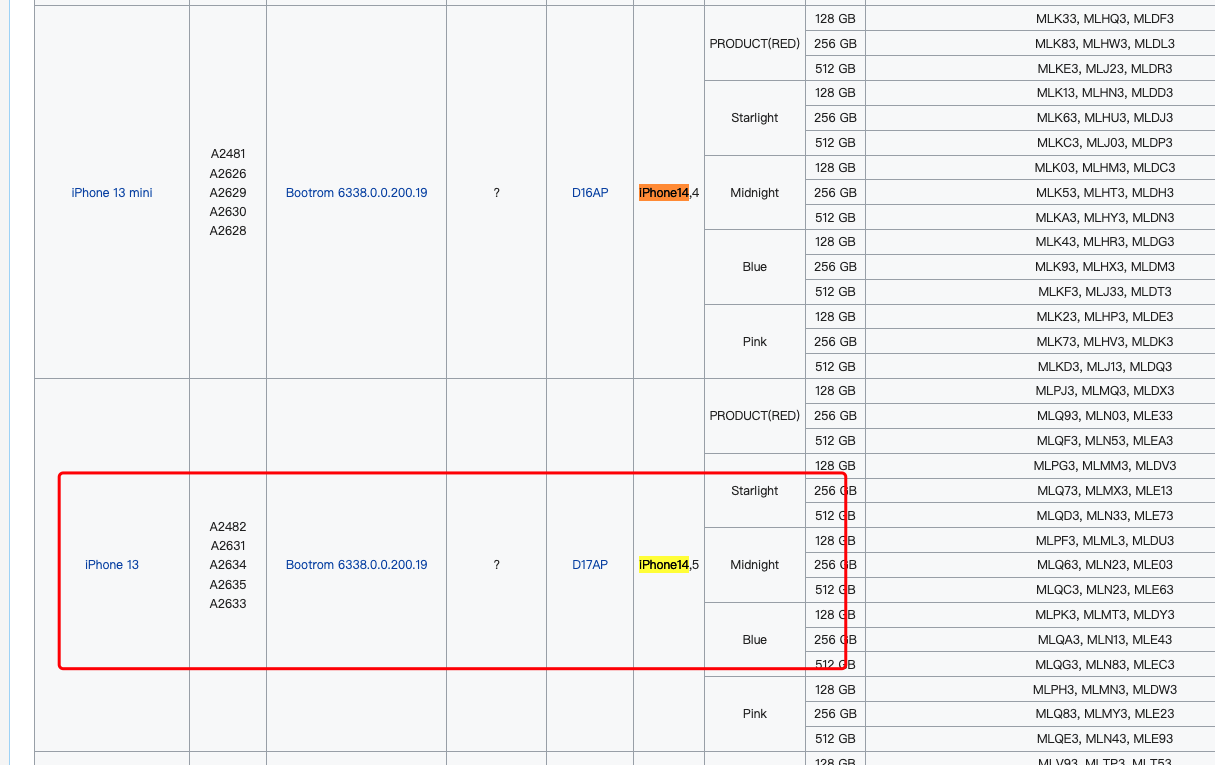
Task: Click the MLQ73, MLMX3, MLE13 cell
Action: tap(1104, 491)
